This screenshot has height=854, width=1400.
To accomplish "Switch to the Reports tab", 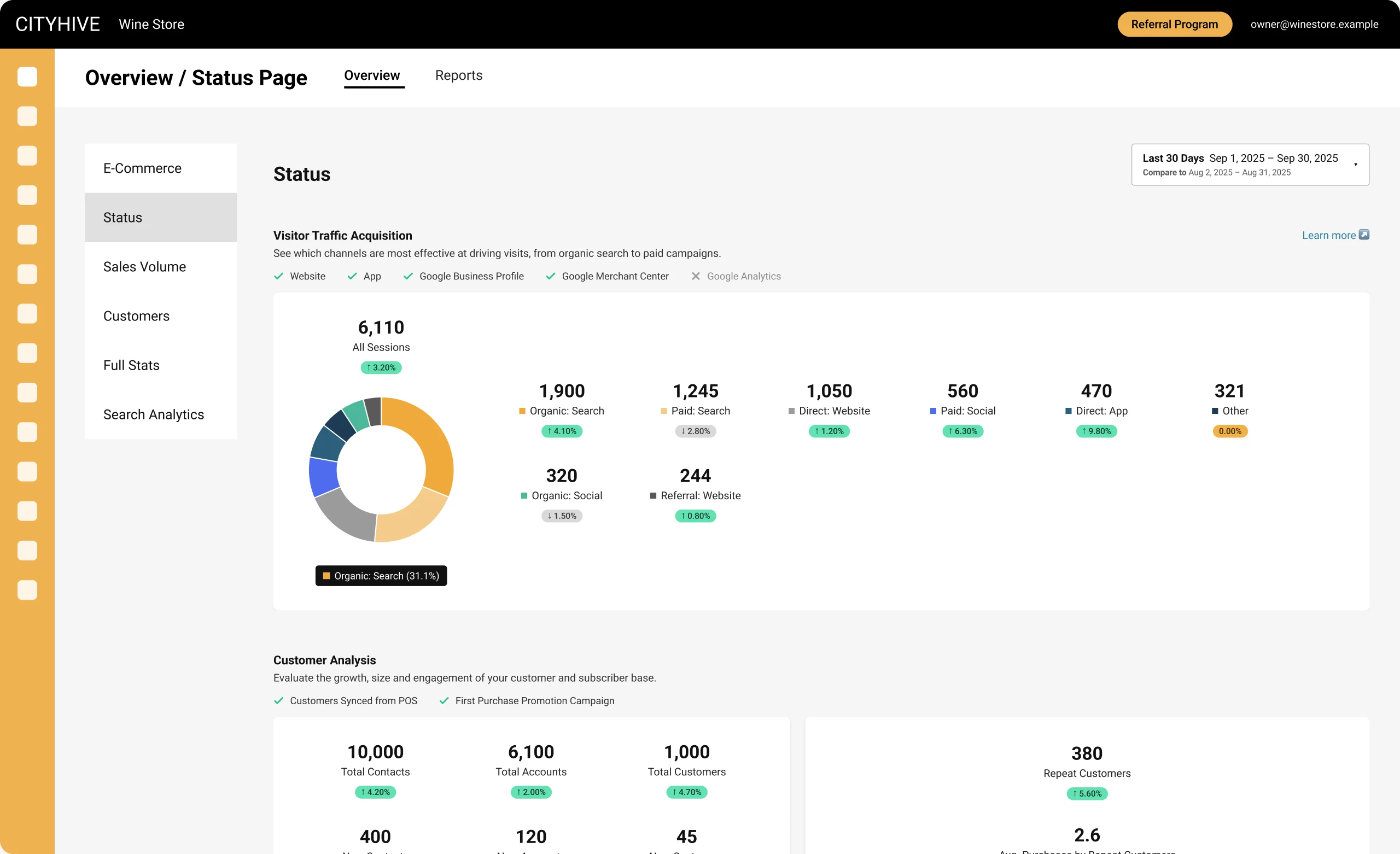I will click(458, 75).
